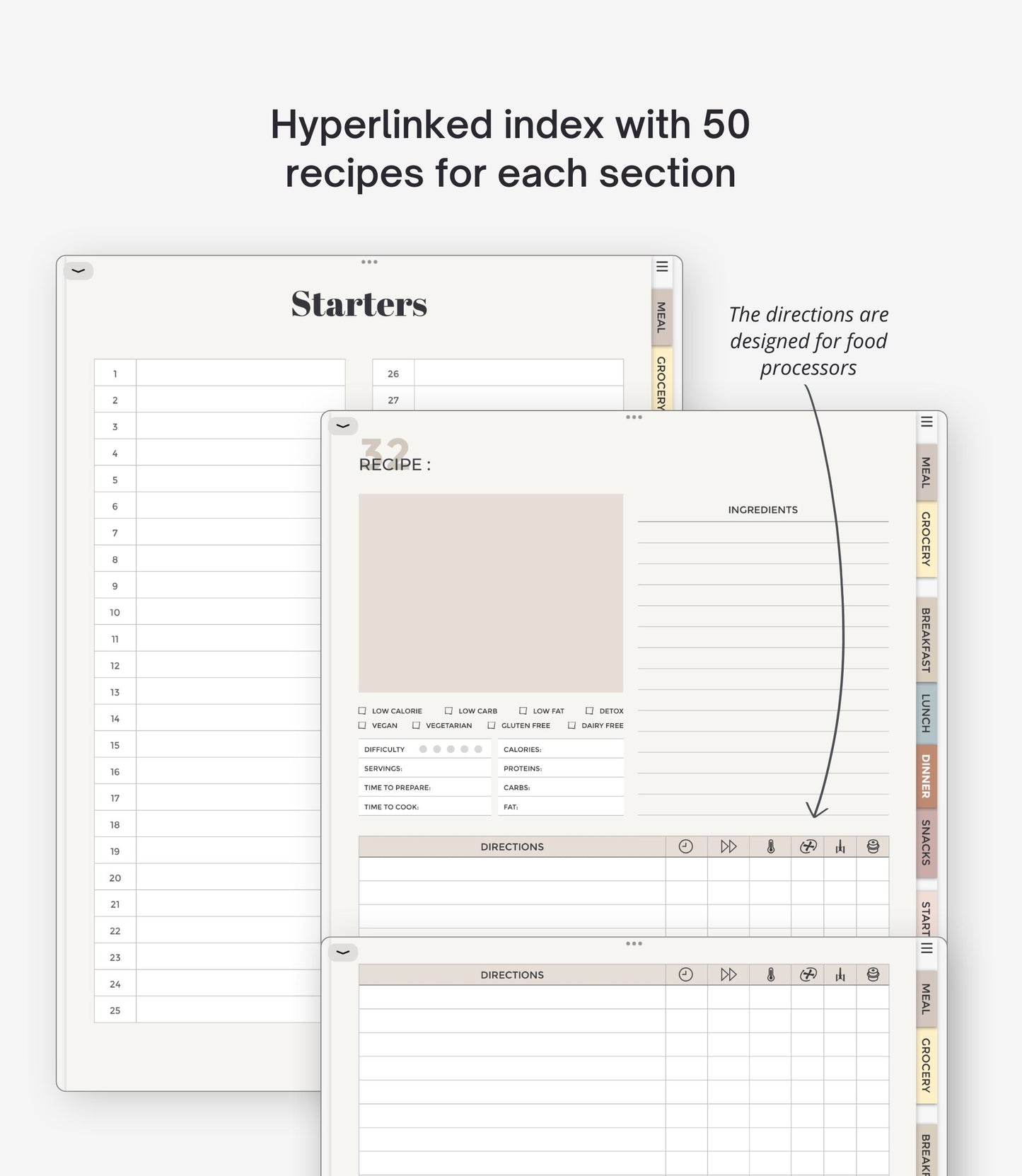Viewport: 1022px width, 1176px height.
Task: Set difficulty to fifth dot
Action: pos(478,749)
